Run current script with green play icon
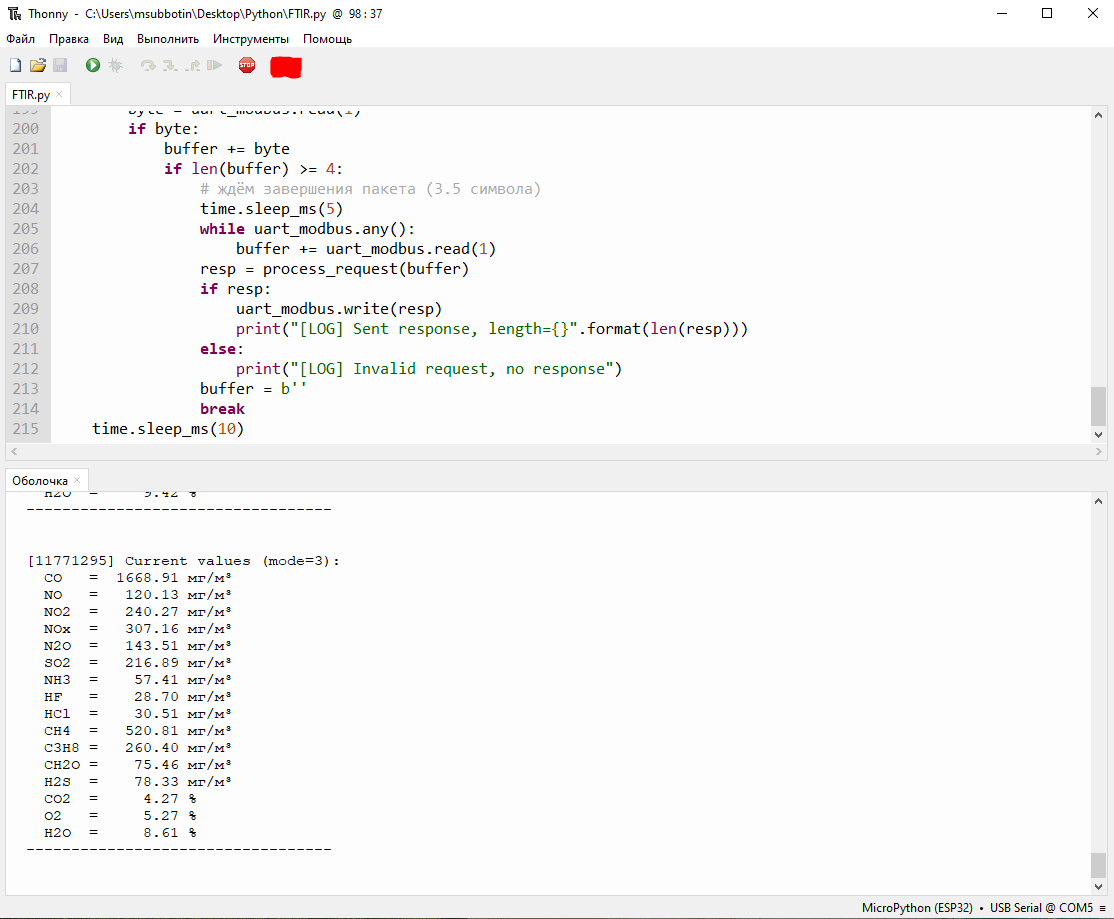Viewport: 1114px width, 919px height. (93, 66)
